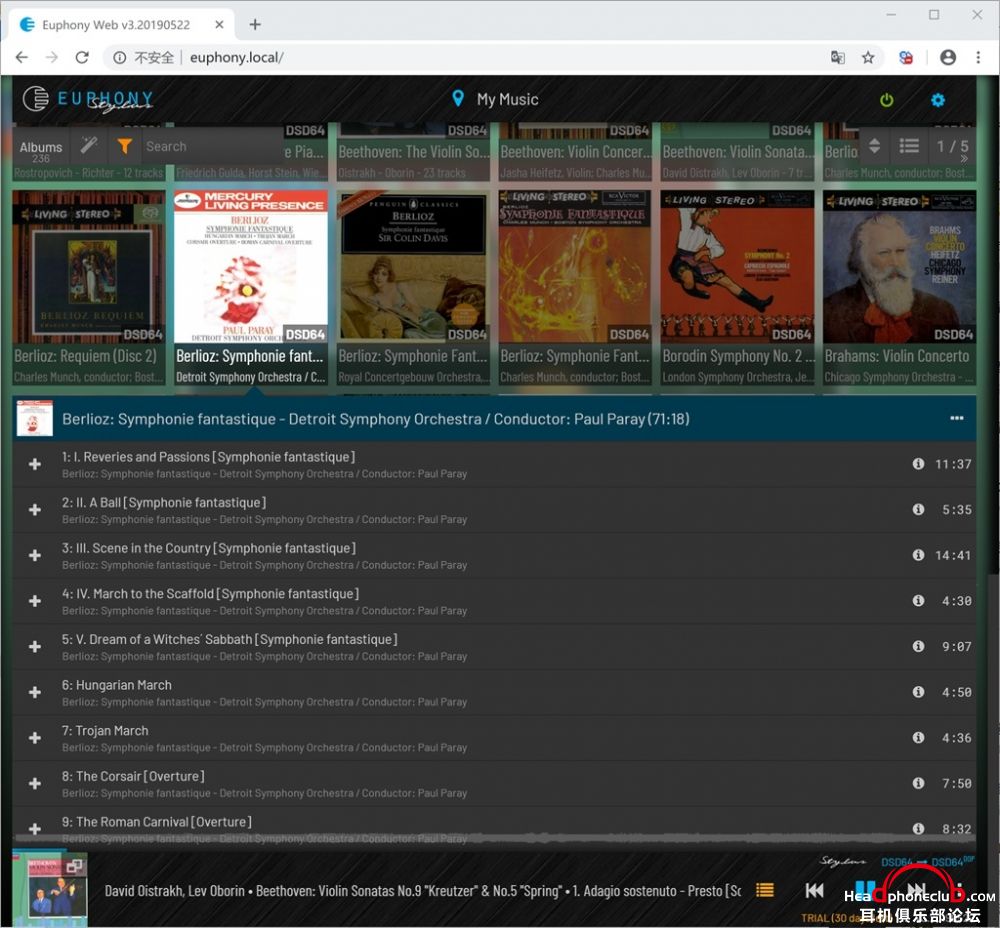
Task: Open a new browser tab
Action: 255,24
